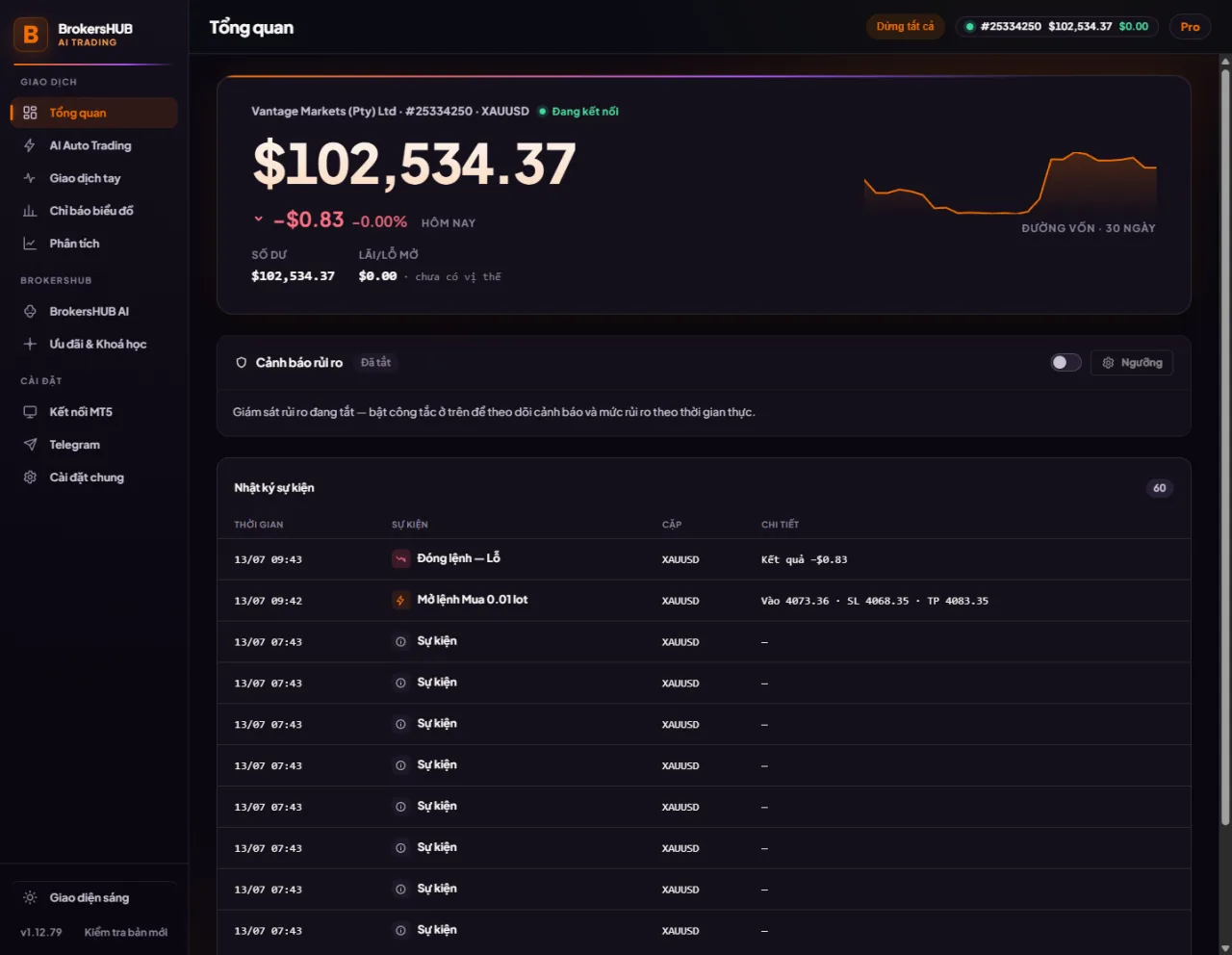Click the red down chevron beside -$0.83

pyautogui.click(x=258, y=219)
